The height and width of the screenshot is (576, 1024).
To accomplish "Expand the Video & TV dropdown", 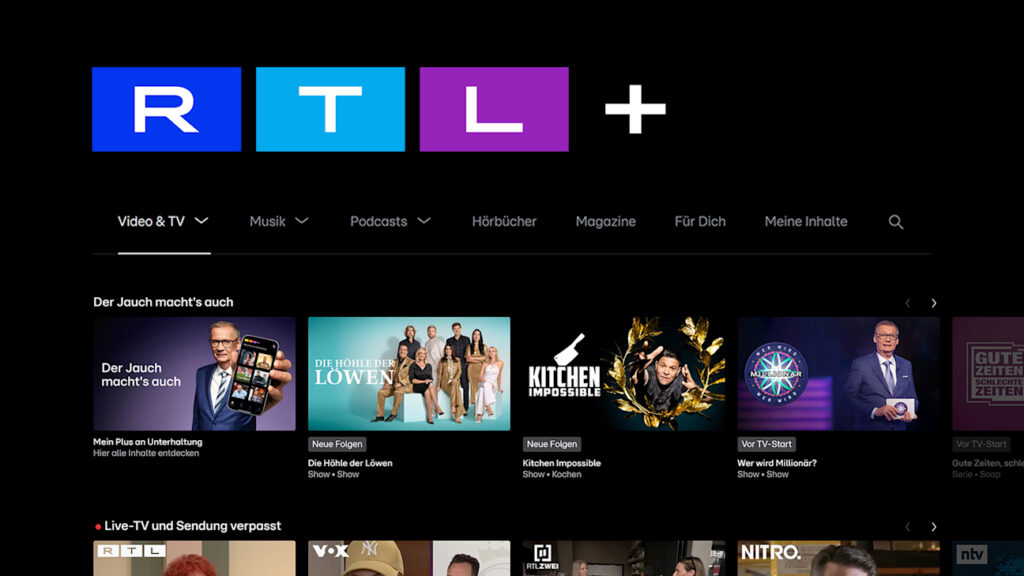I will tap(163, 221).
